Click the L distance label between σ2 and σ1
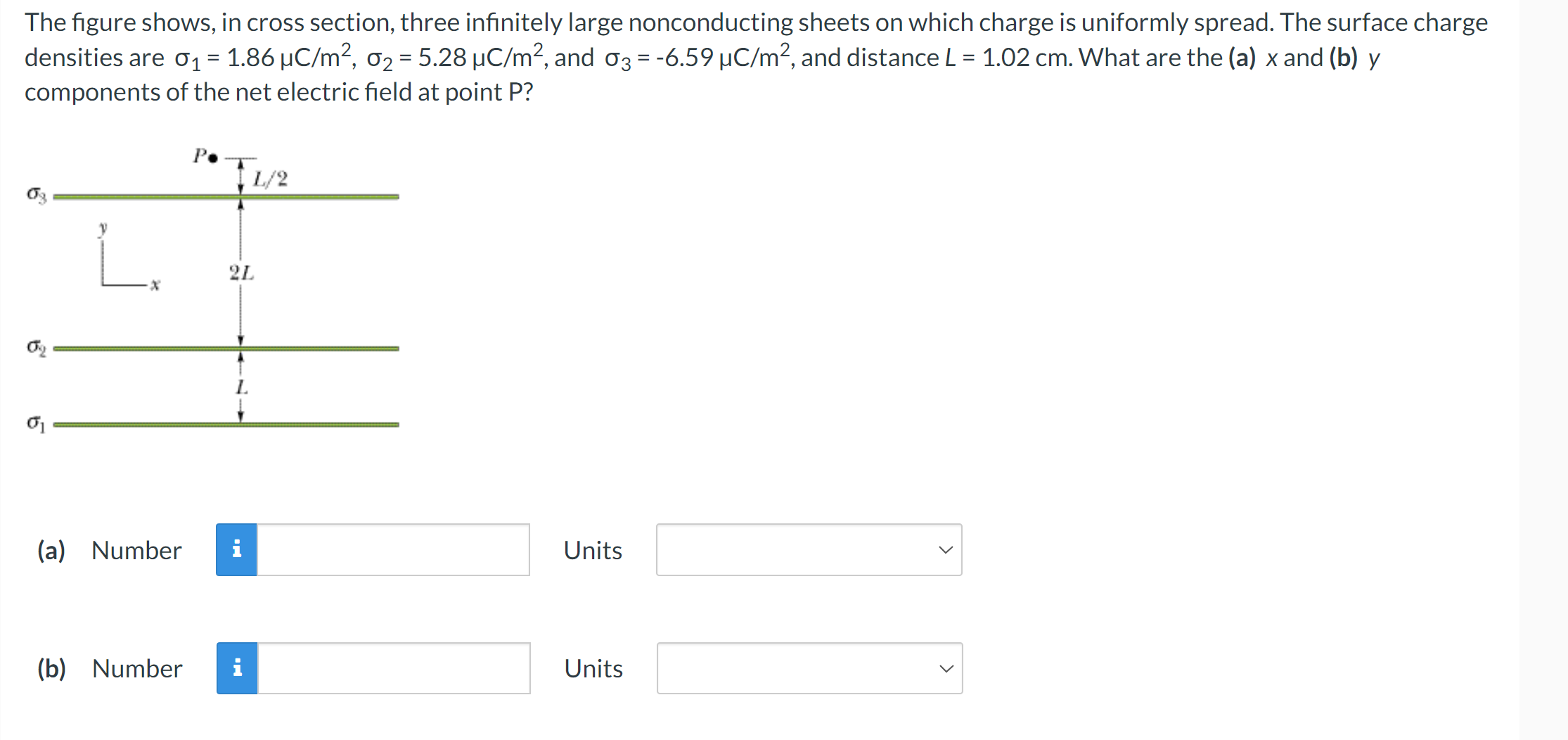Viewport: 1568px width, 740px height. [241, 387]
